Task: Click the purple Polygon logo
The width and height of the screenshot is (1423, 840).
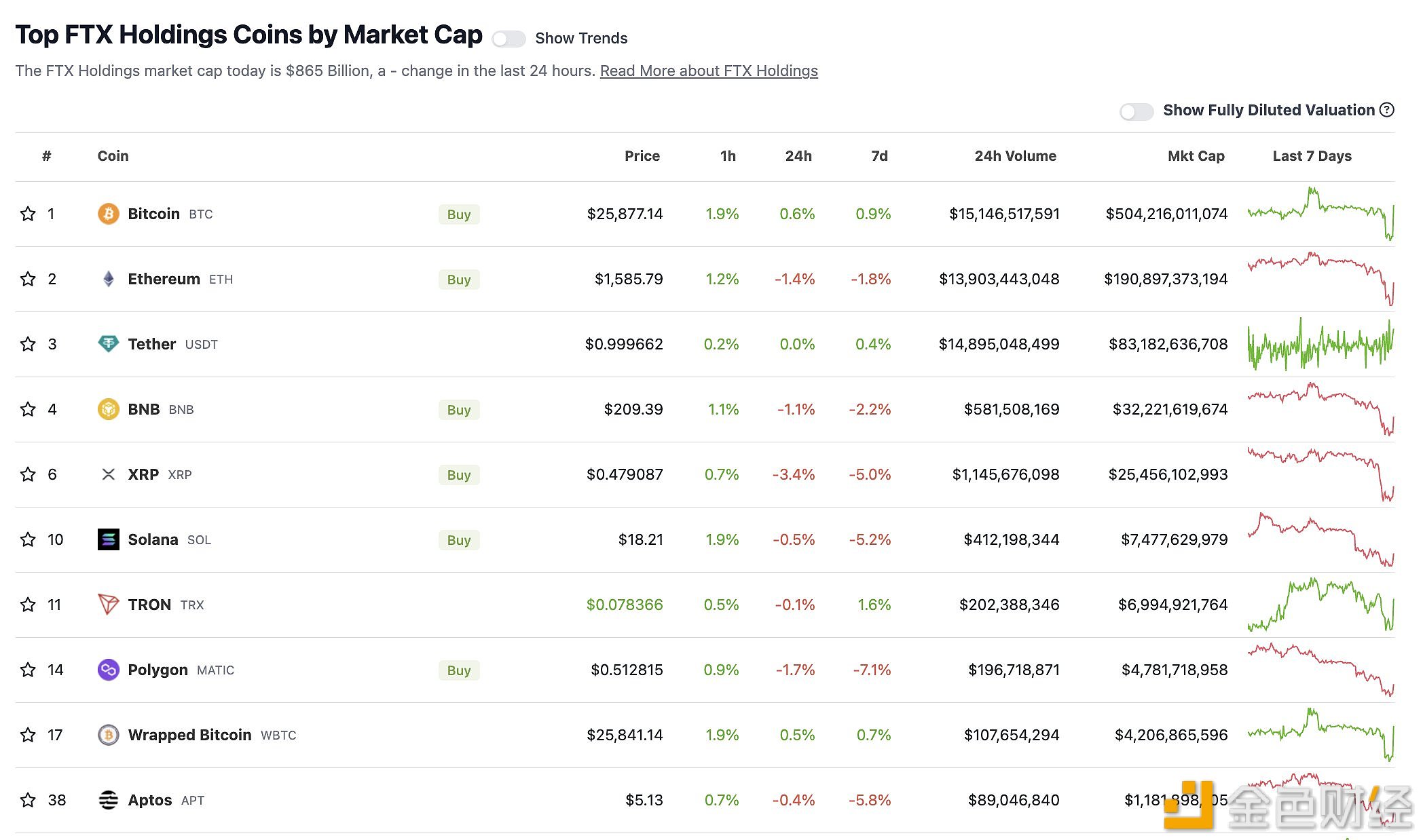Action: [108, 670]
